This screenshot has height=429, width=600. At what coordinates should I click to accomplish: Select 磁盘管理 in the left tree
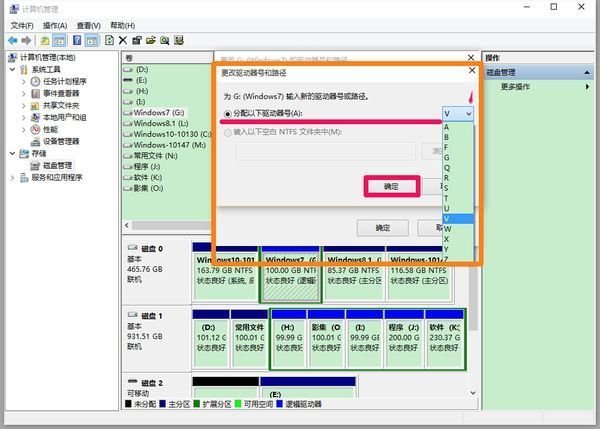click(x=57, y=165)
